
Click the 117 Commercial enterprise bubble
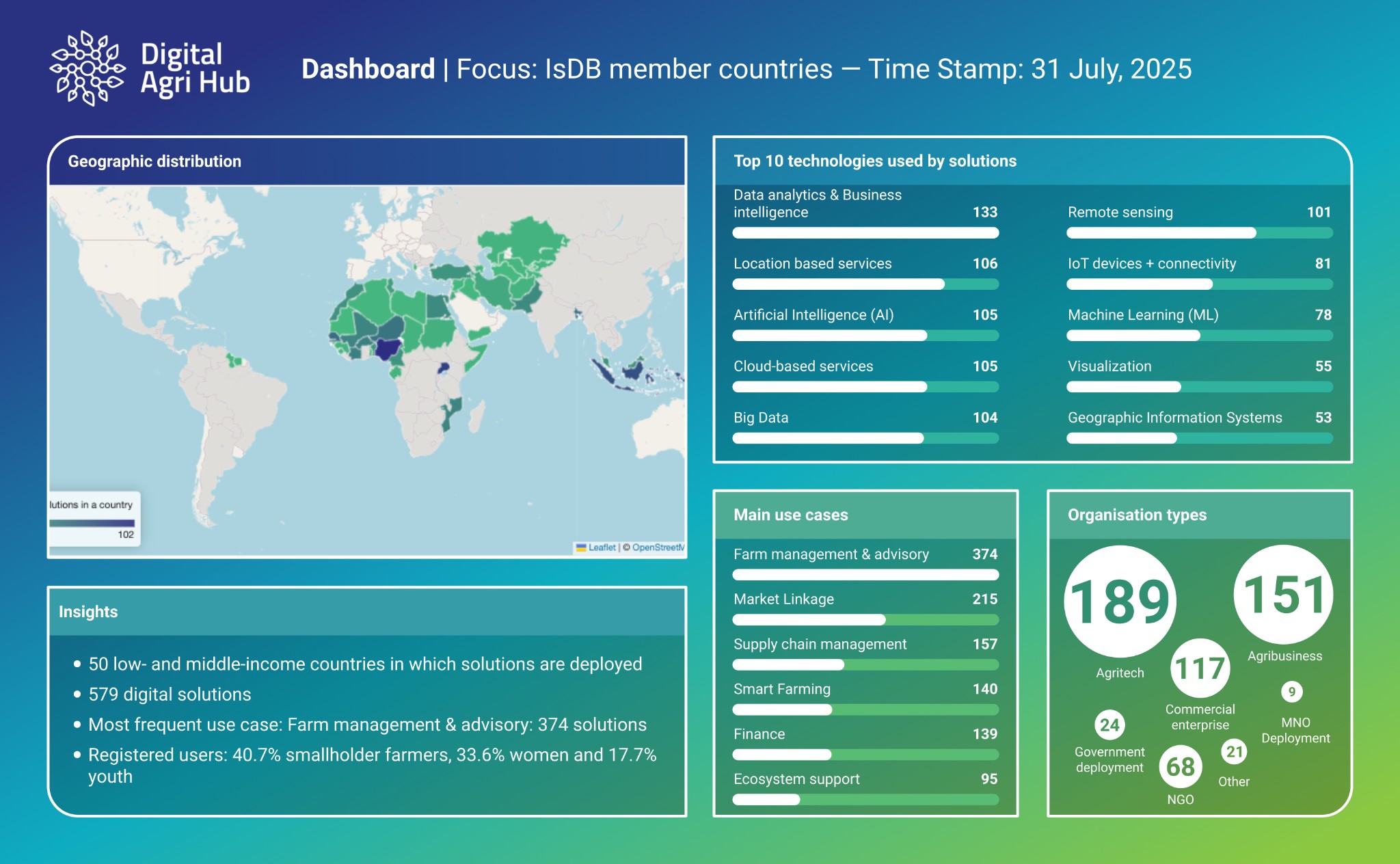click(1200, 668)
